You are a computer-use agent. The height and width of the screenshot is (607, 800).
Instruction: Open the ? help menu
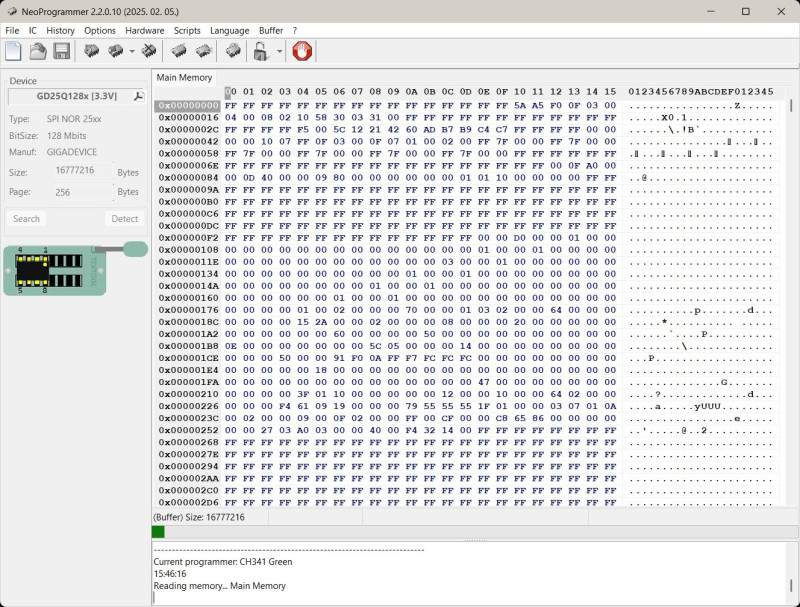[x=295, y=31]
